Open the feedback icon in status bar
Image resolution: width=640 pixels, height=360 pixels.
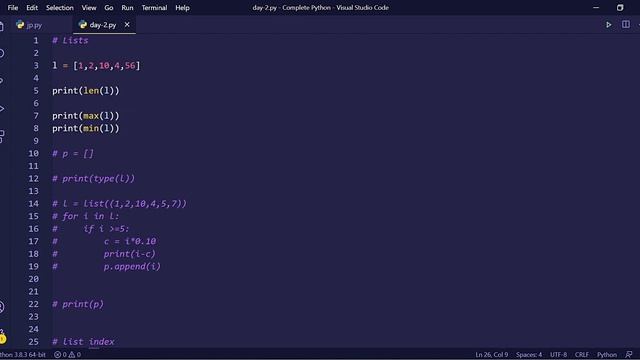pyautogui.click(x=629, y=355)
